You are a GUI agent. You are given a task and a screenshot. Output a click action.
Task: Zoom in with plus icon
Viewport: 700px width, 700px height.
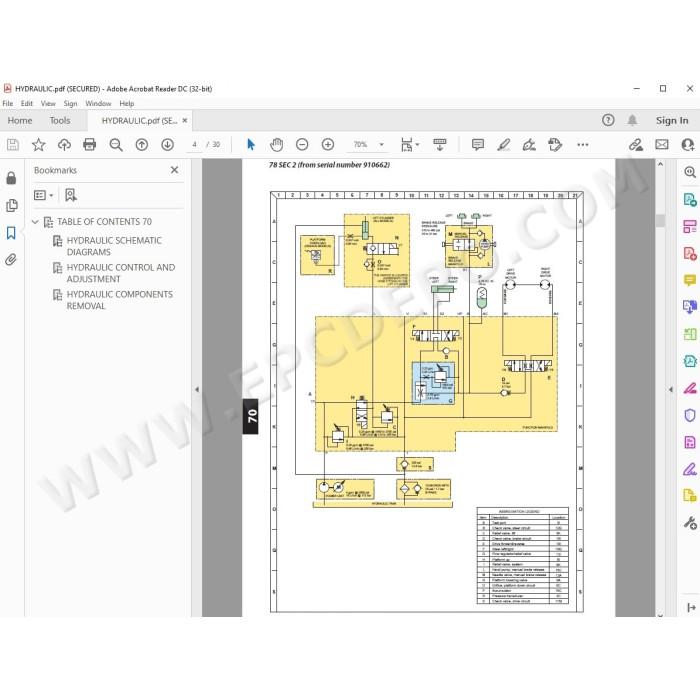(328, 145)
